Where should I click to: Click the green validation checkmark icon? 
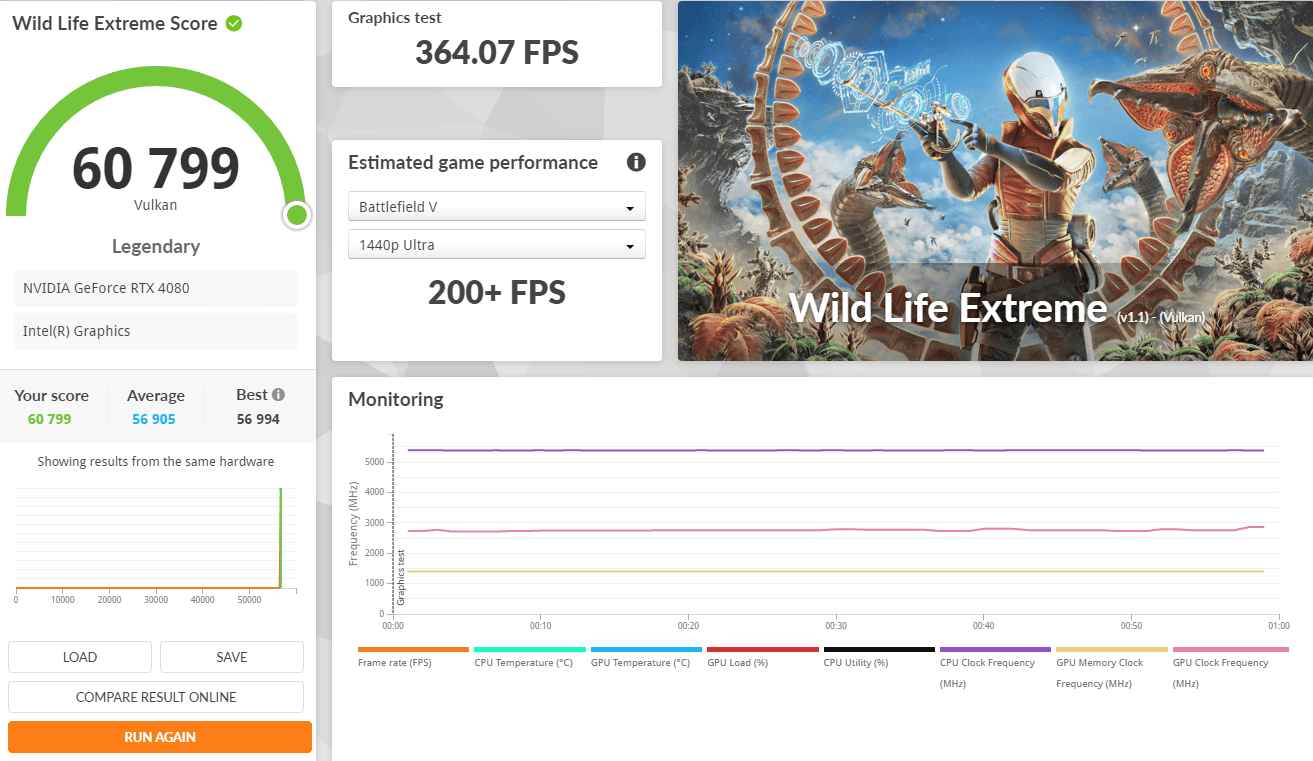(234, 23)
